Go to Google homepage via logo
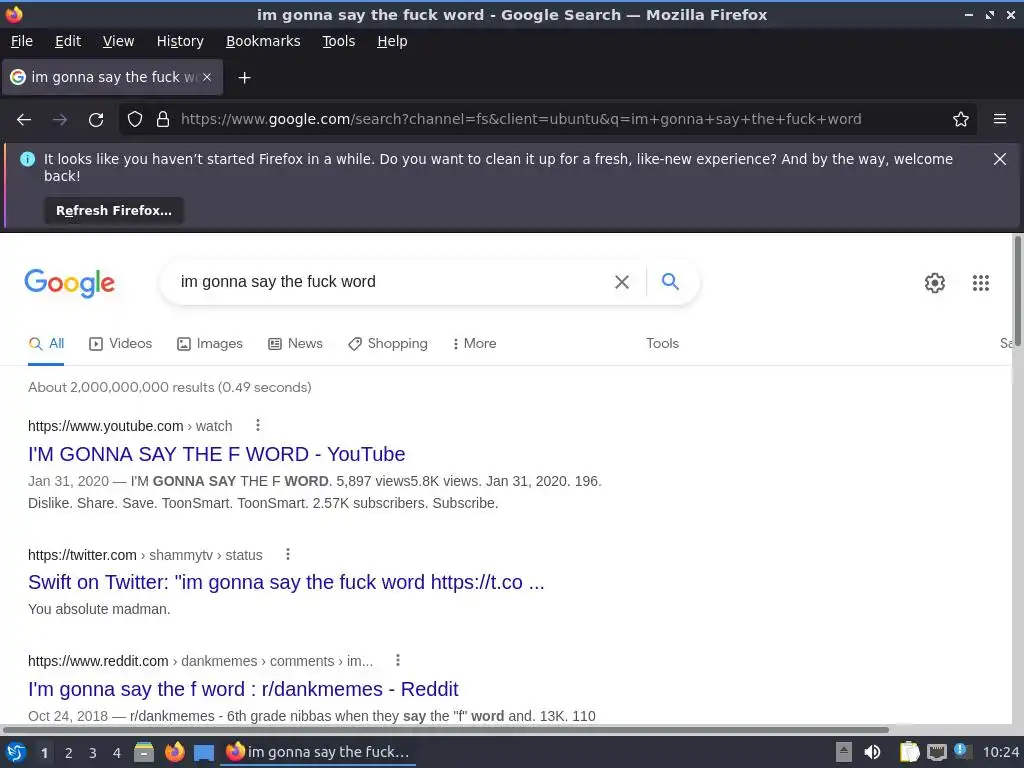The height and width of the screenshot is (768, 1024). tap(69, 283)
